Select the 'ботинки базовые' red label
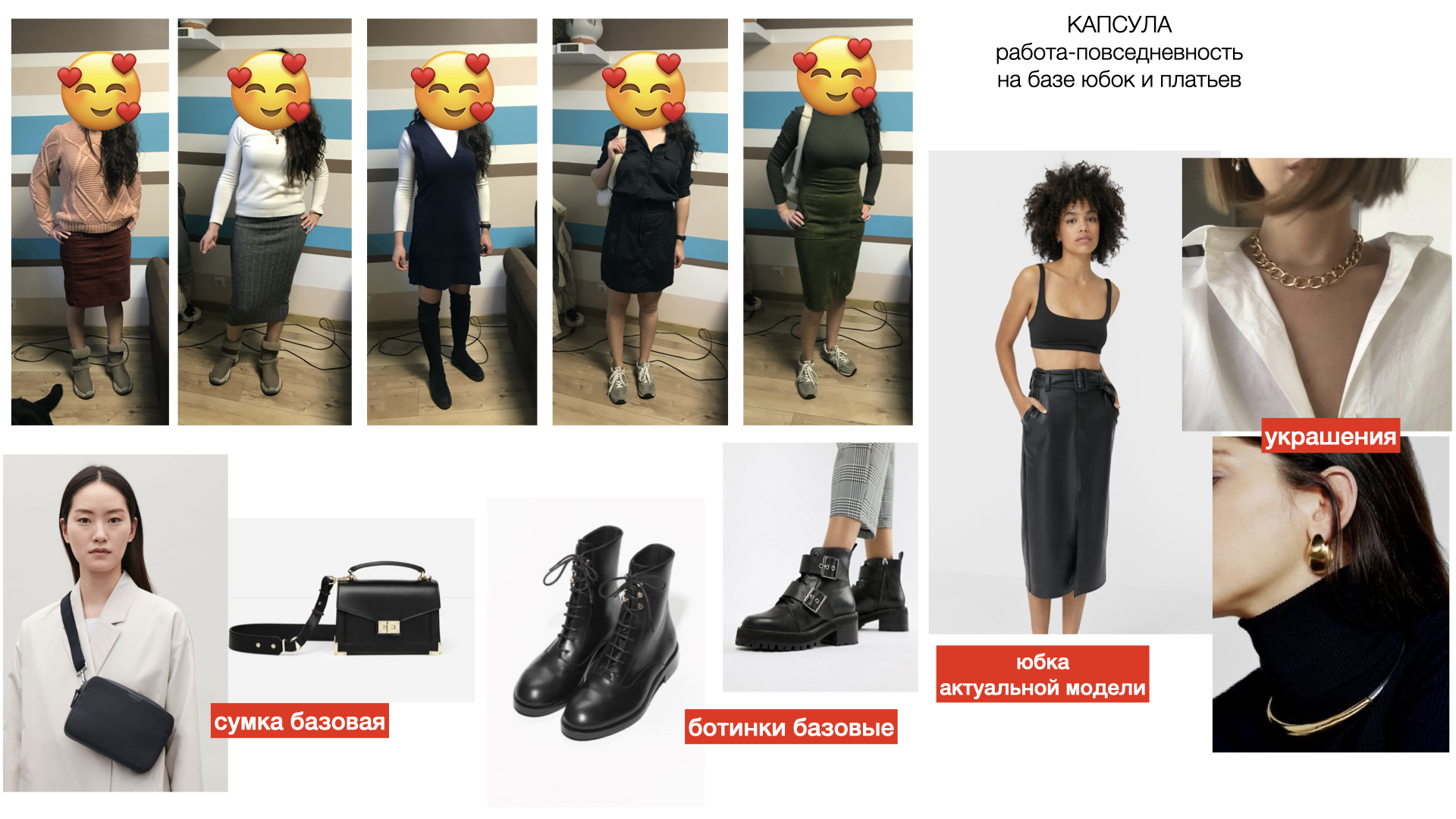 [791, 727]
